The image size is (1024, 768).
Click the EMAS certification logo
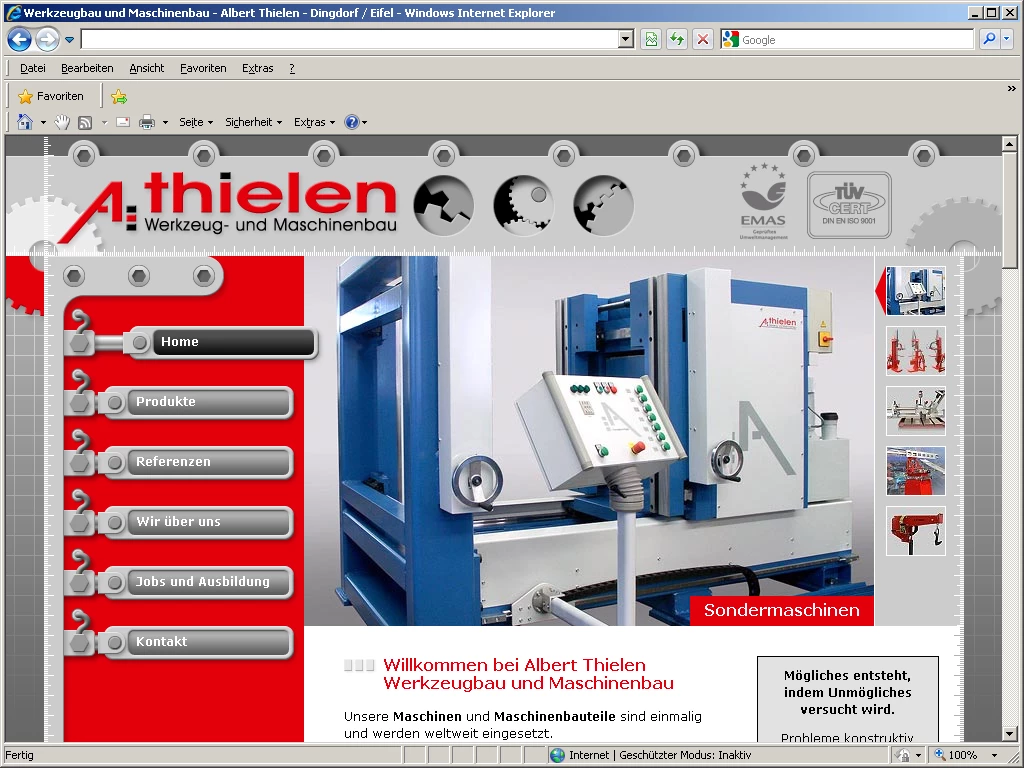click(x=763, y=198)
